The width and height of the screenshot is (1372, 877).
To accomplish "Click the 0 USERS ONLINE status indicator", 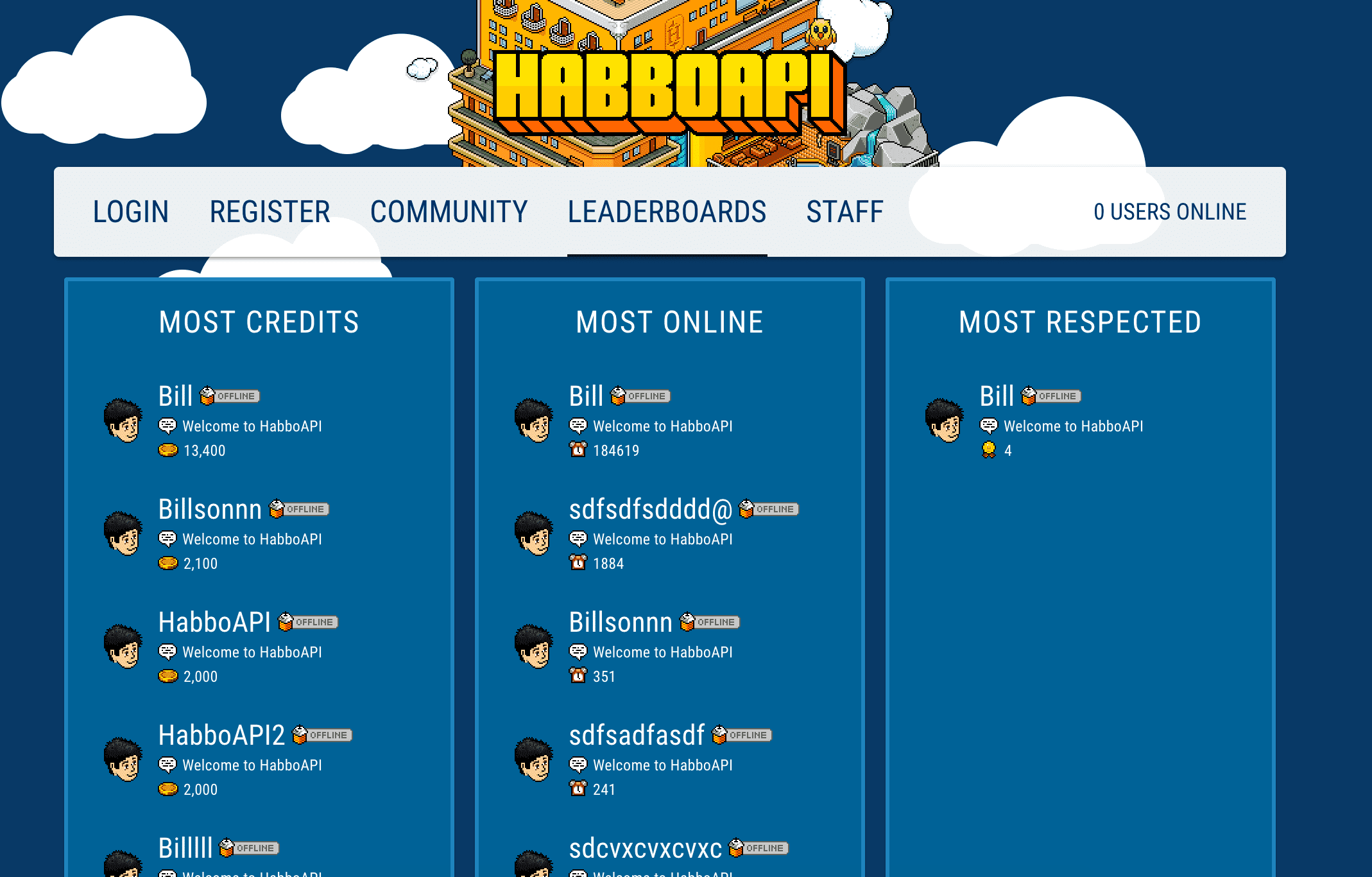I will pyautogui.click(x=1170, y=211).
